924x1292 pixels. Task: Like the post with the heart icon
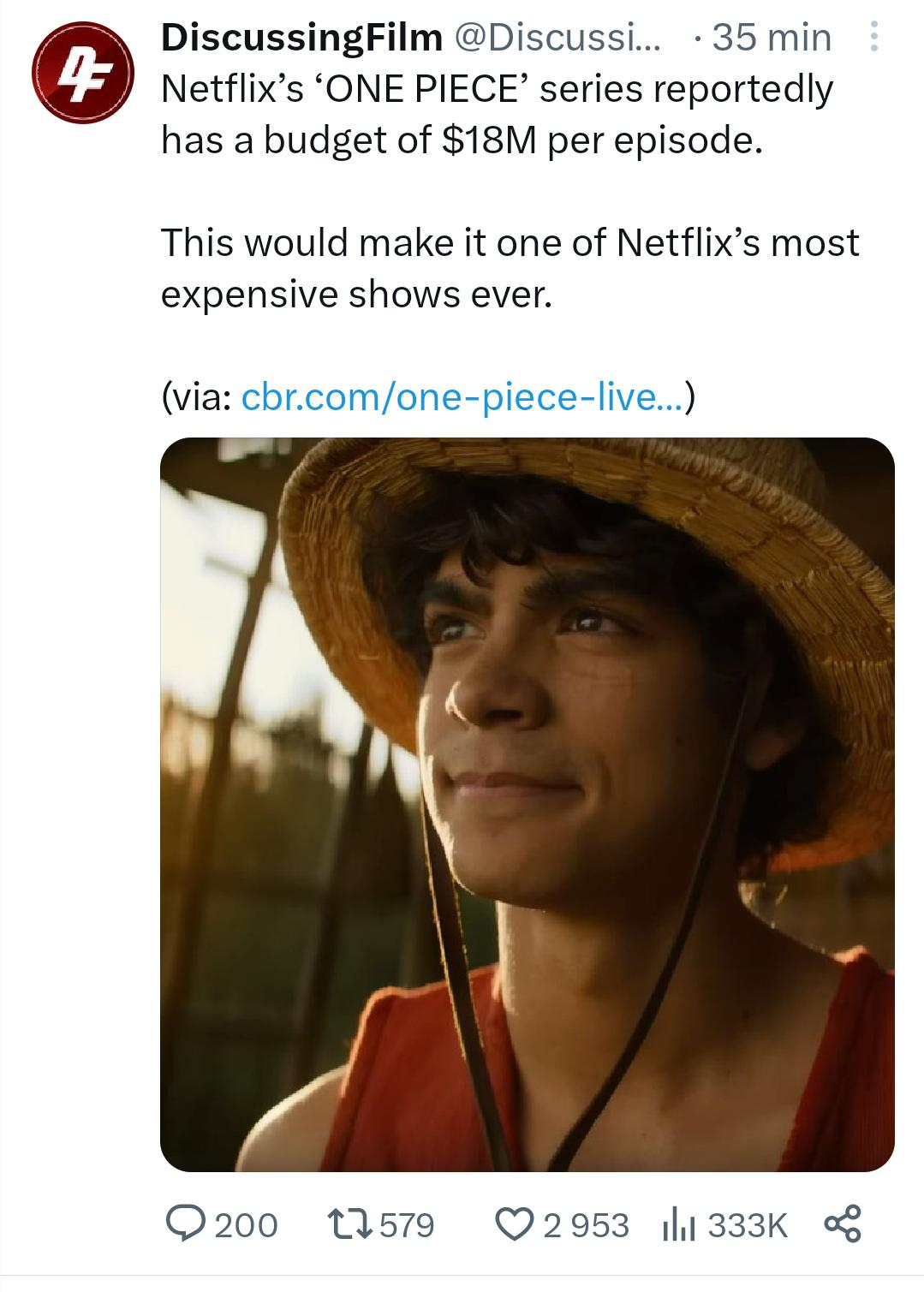[517, 1224]
